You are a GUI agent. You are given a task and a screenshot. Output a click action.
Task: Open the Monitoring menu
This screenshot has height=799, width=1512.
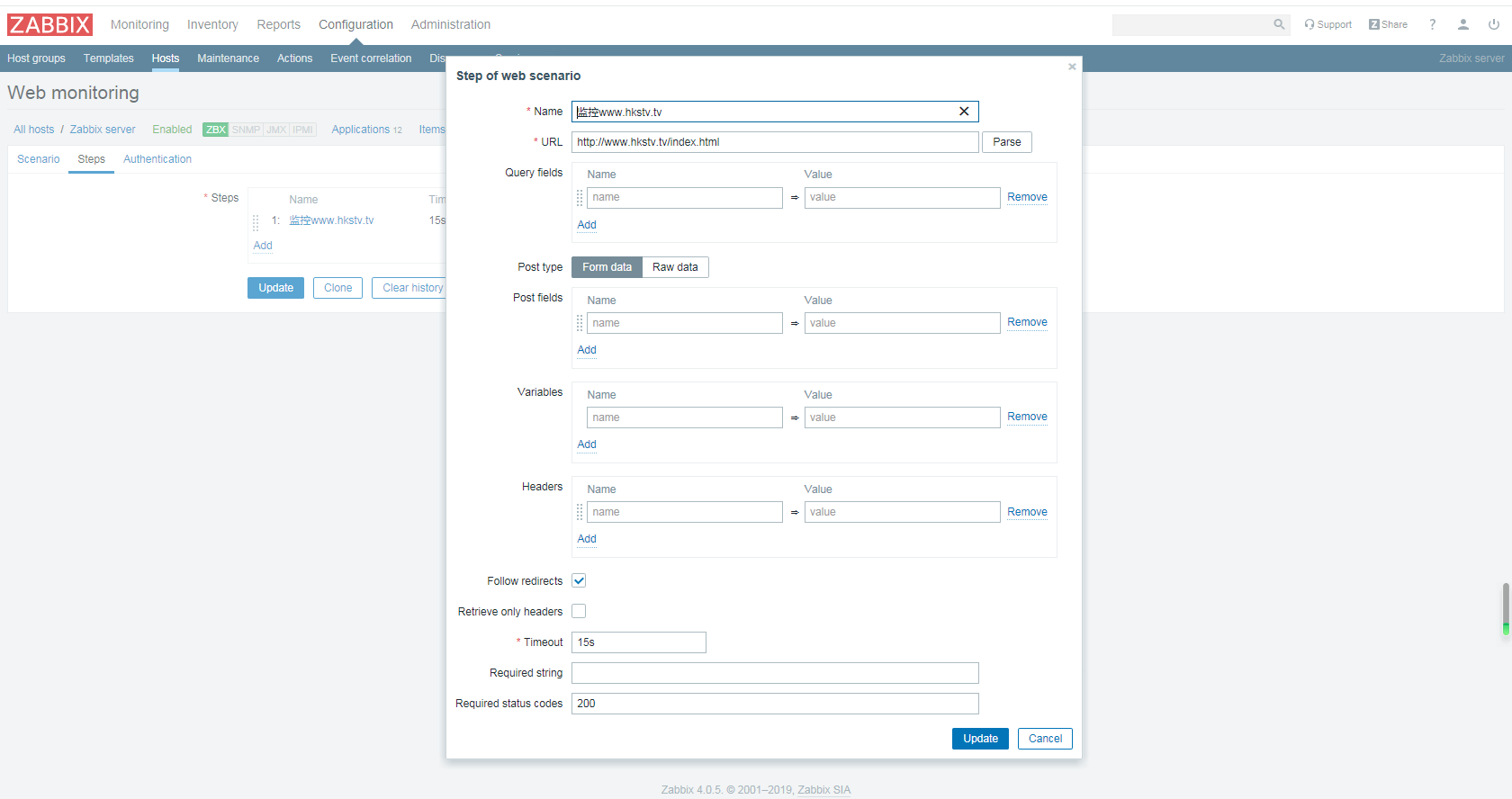[x=139, y=24]
